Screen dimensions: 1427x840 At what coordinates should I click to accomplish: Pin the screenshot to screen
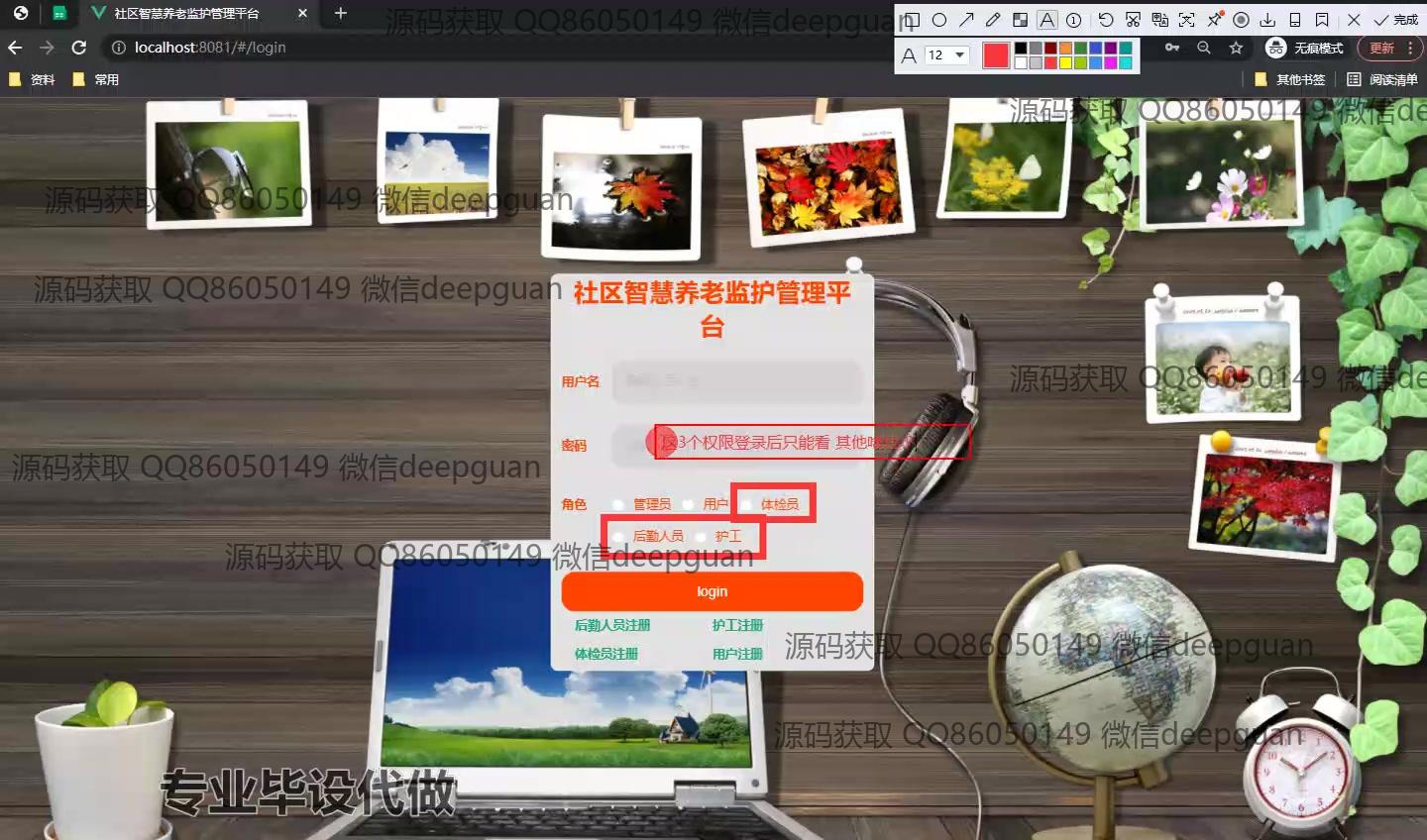[x=1214, y=20]
